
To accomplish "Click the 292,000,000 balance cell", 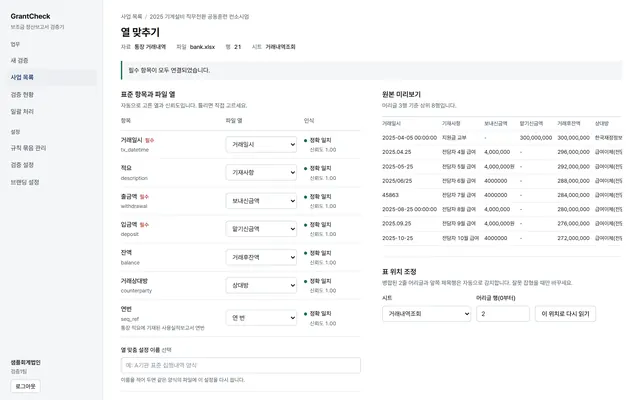I will (x=573, y=167).
